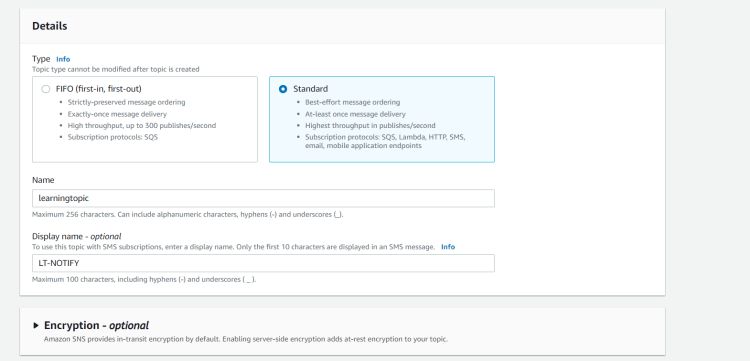Click the "Subscription protocols: SQS" bullet in FIFO card
The height and width of the screenshot is (361, 750).
pyautogui.click(x=113, y=137)
